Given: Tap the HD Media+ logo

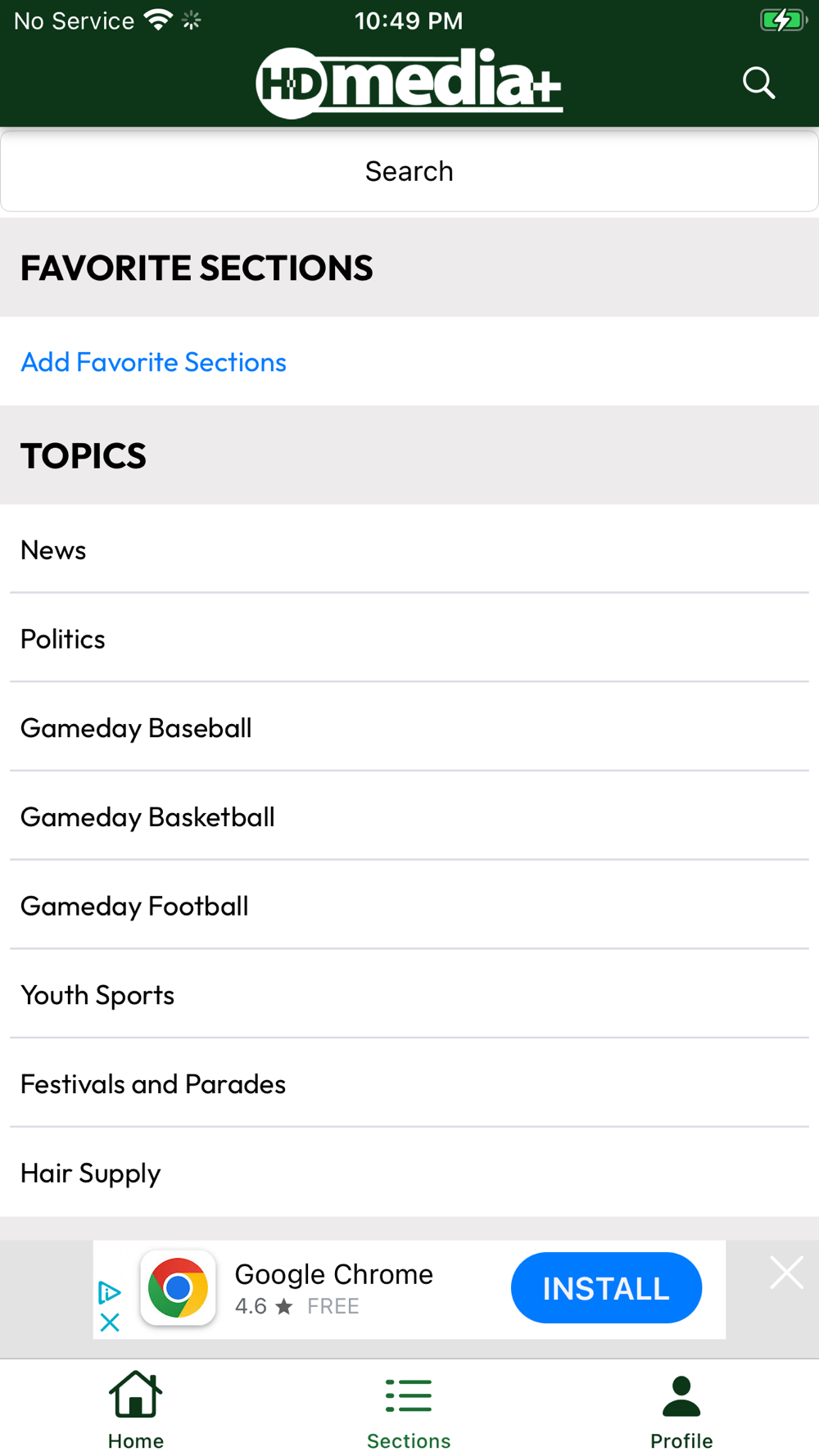Looking at the screenshot, I should pos(409,83).
